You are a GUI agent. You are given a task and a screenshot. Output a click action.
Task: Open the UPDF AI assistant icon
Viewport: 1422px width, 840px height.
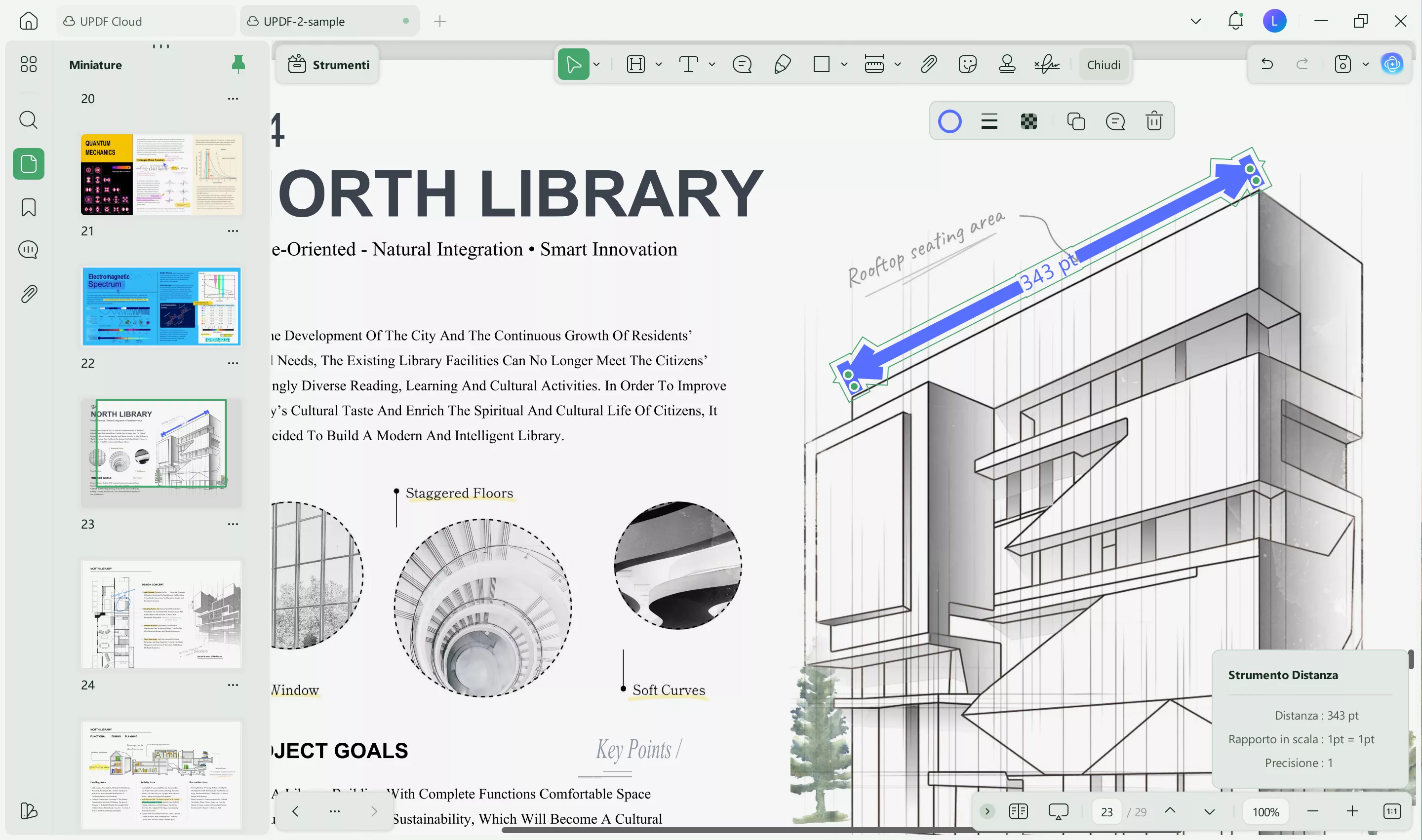tap(1392, 65)
